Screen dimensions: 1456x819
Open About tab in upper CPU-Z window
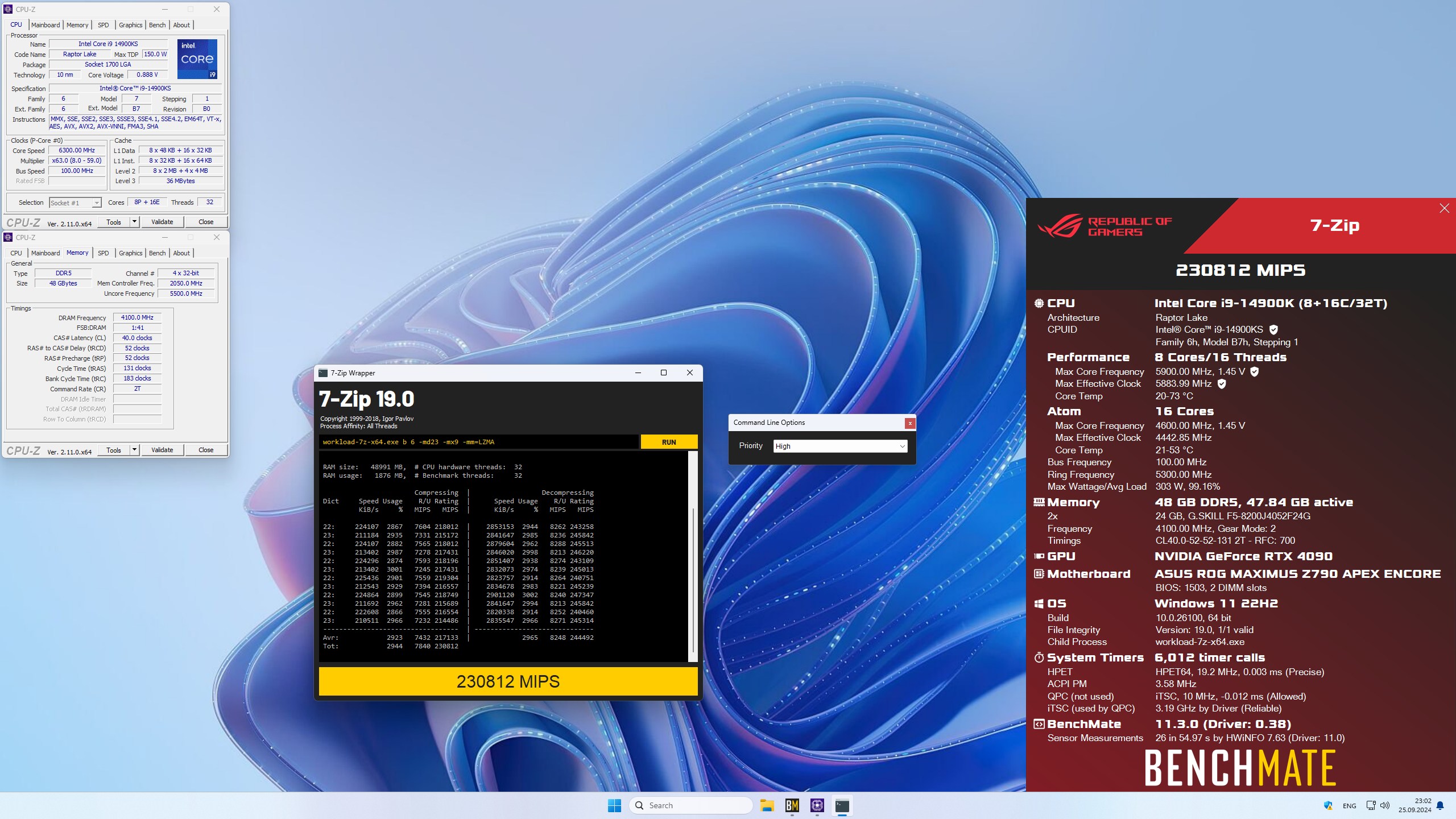pos(181,25)
